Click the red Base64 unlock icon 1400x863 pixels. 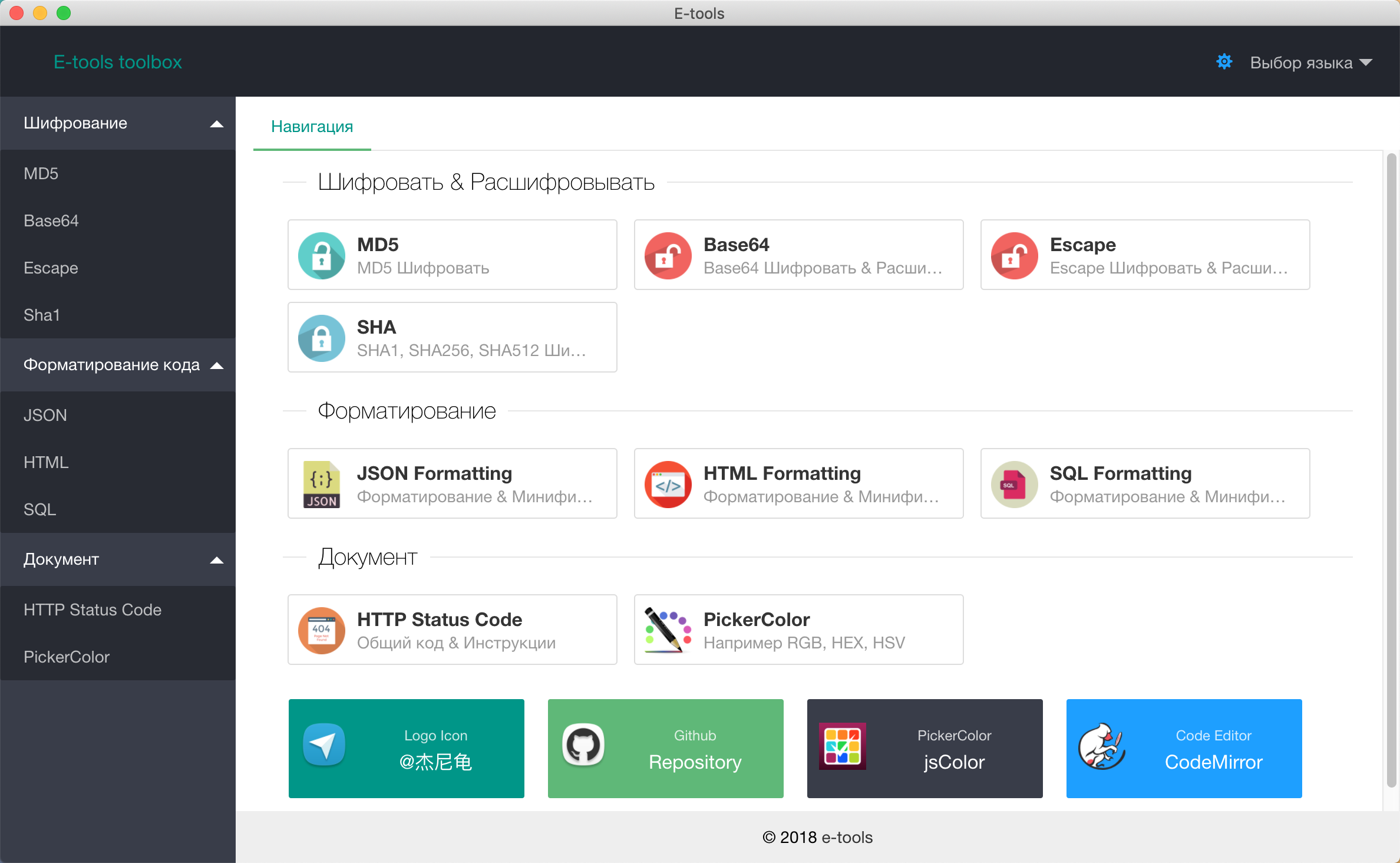(668, 255)
